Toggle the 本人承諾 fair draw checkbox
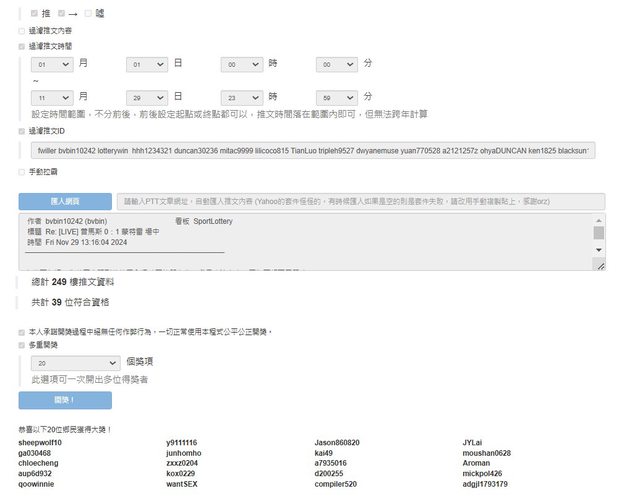 22,332
